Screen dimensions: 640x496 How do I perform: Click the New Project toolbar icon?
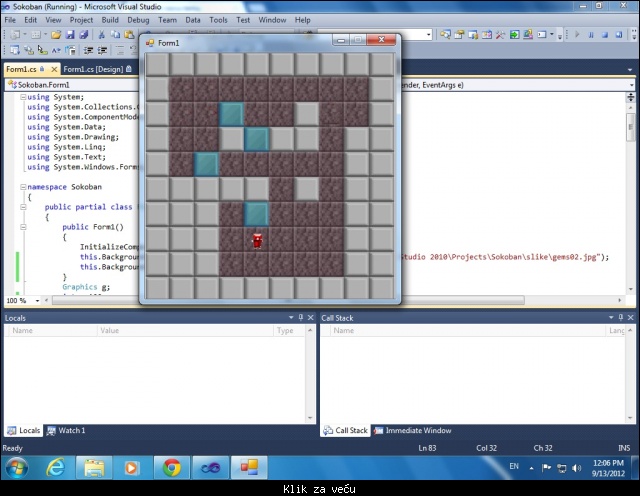tap(15, 35)
